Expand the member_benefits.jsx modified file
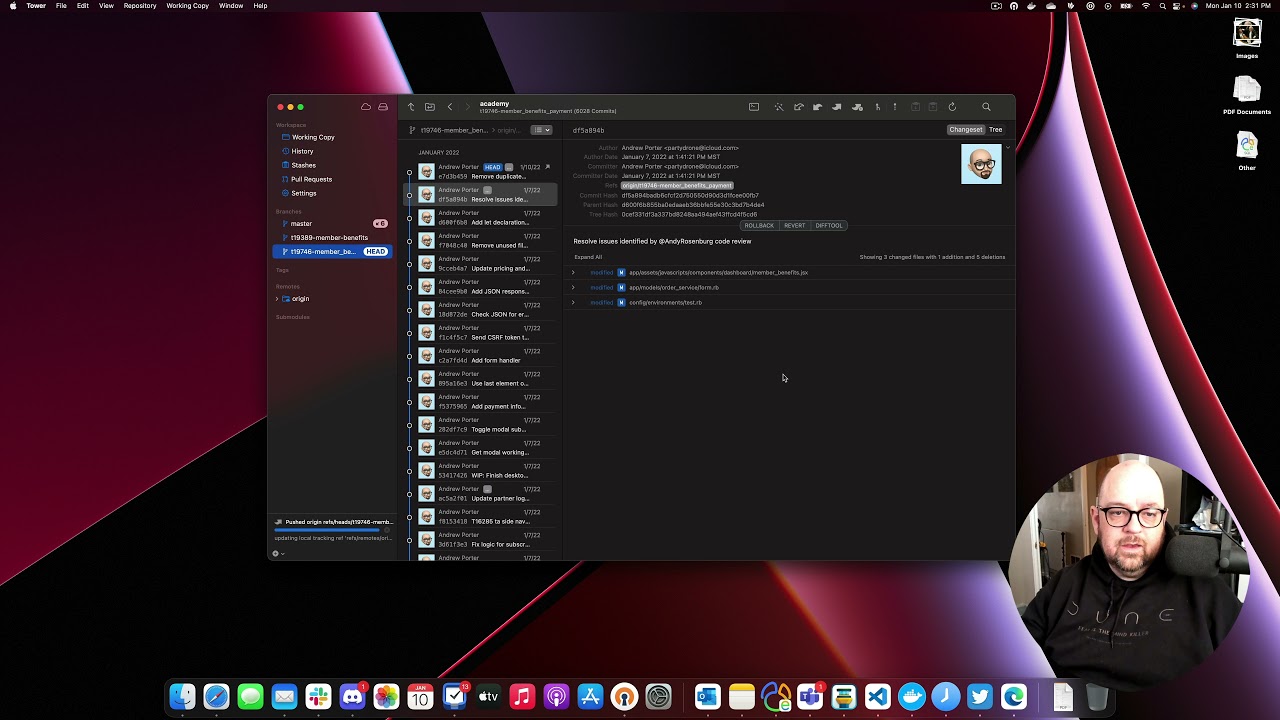The image size is (1280, 720). [573, 273]
